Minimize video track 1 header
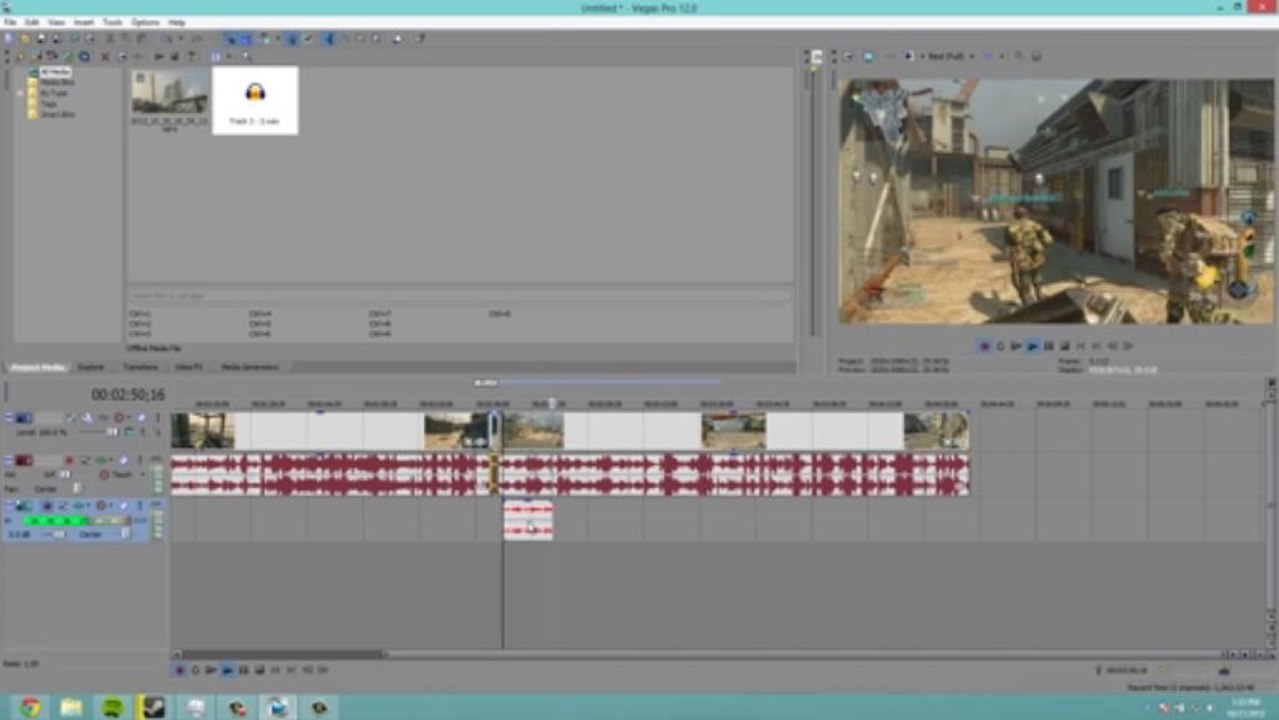 pyautogui.click(x=8, y=418)
